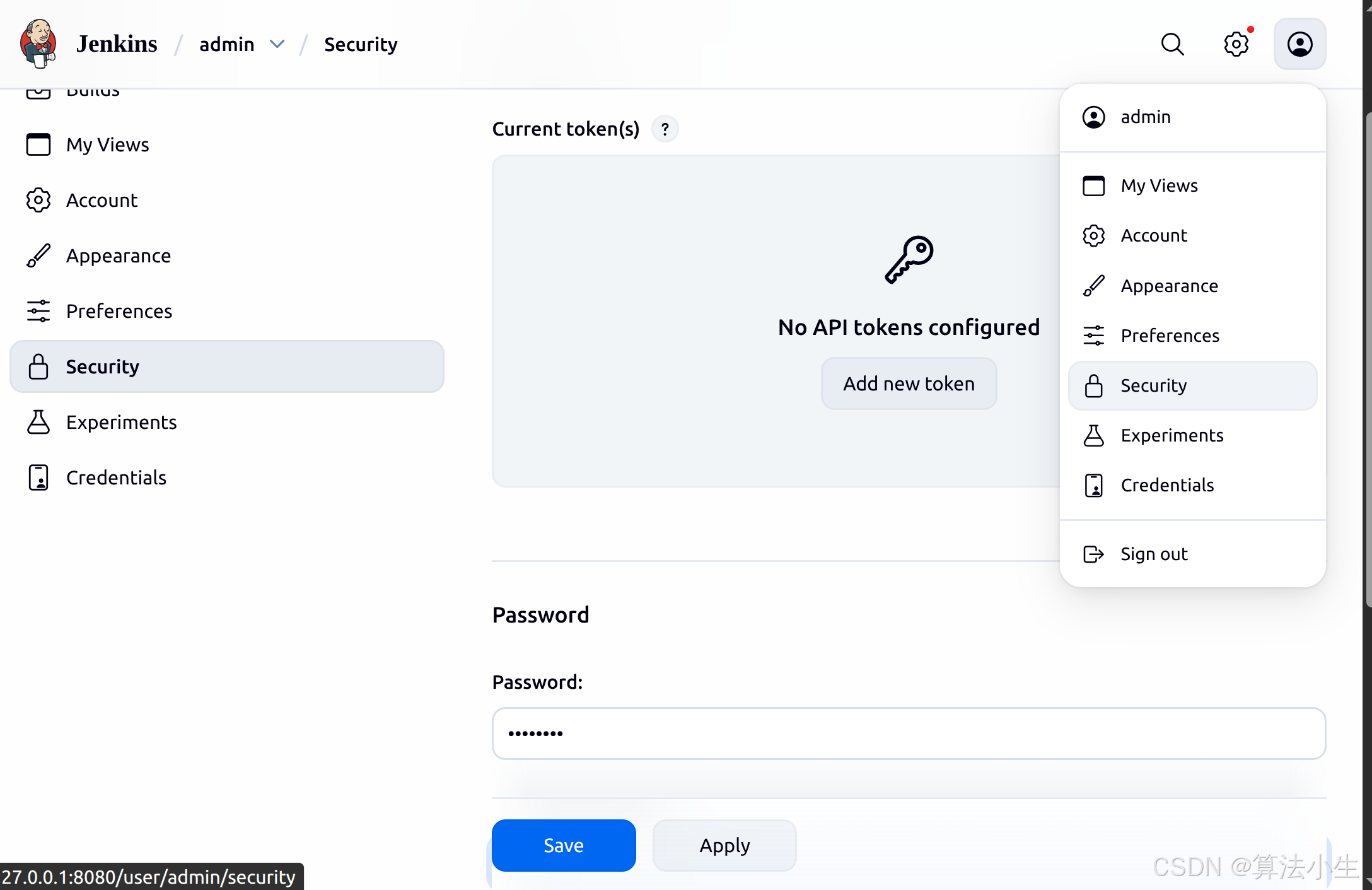Focus the Password input field

click(x=909, y=734)
